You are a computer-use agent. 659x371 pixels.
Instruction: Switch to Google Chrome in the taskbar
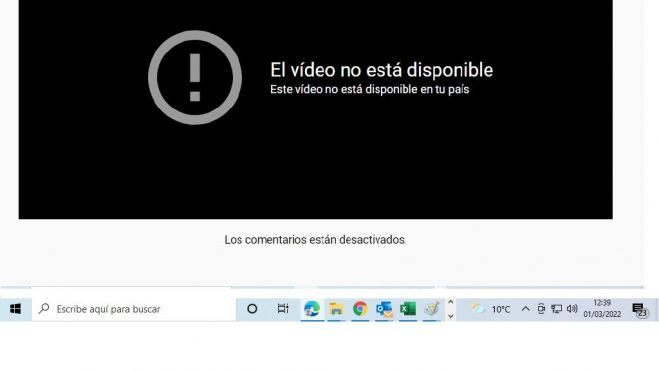pos(360,309)
